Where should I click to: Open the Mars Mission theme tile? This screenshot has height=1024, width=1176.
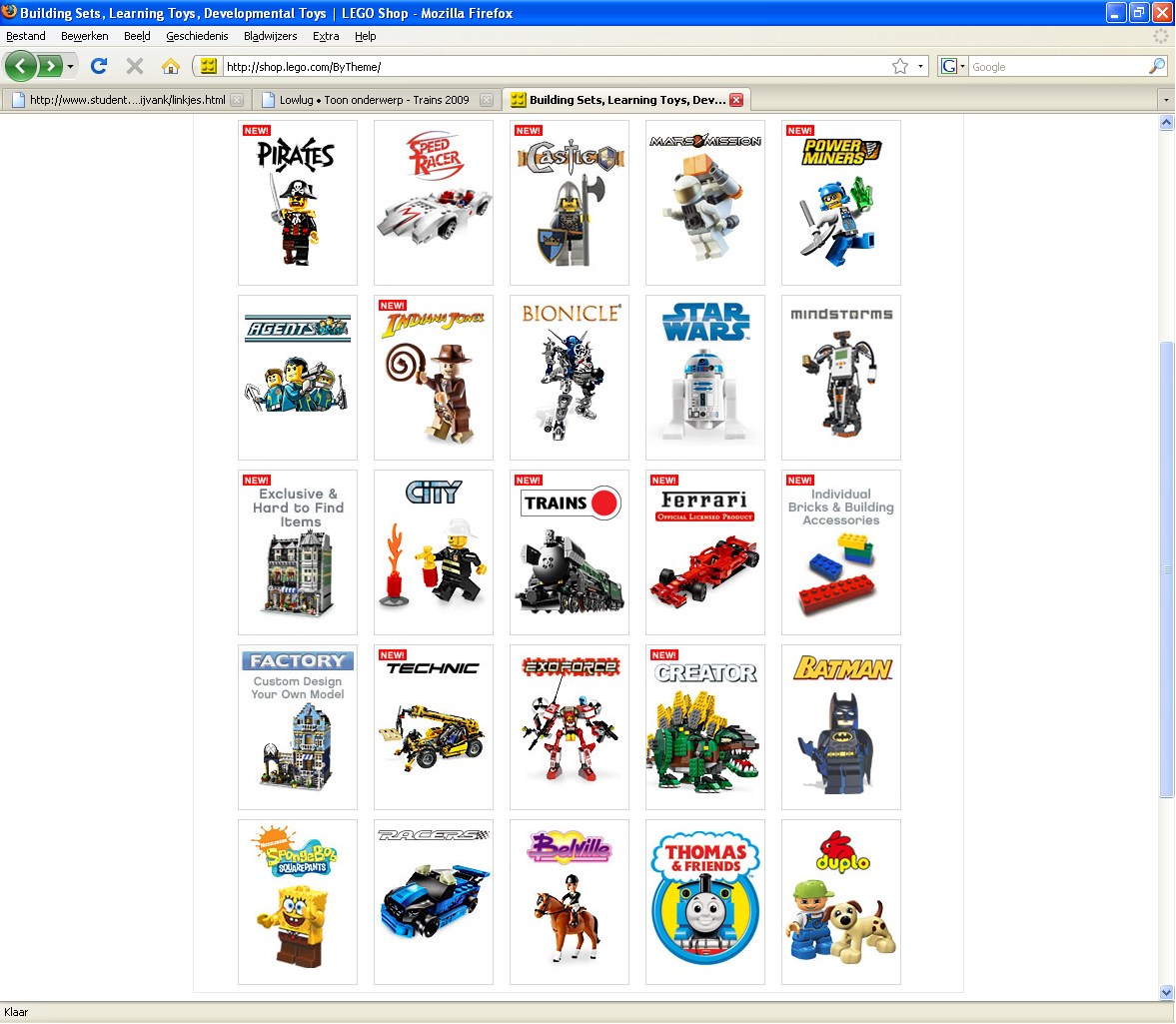click(705, 203)
